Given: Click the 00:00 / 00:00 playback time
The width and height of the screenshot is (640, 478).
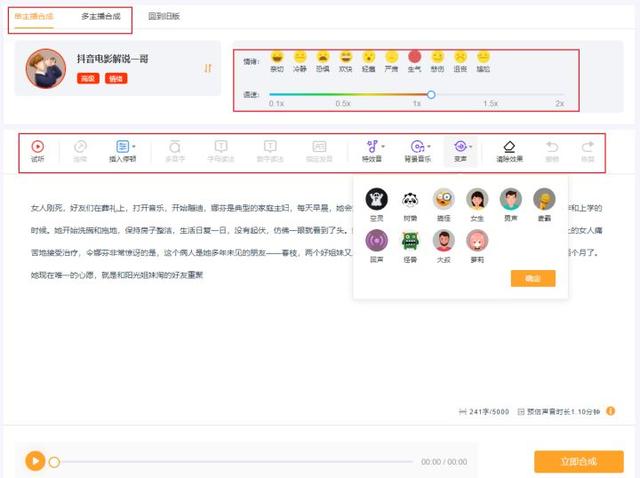Looking at the screenshot, I should [444, 462].
